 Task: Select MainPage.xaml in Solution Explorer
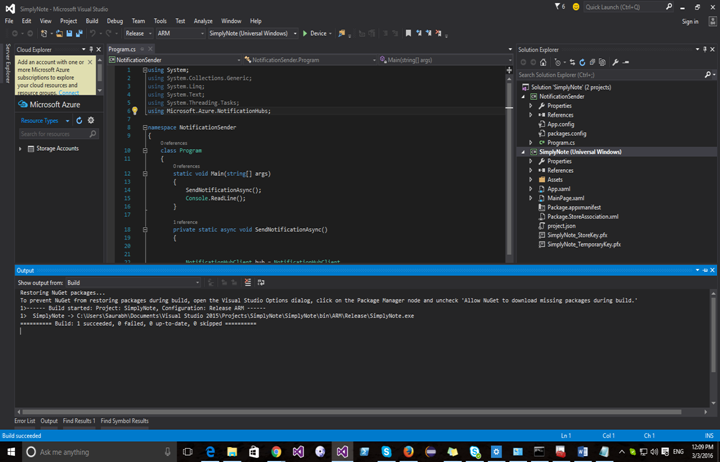click(565, 198)
